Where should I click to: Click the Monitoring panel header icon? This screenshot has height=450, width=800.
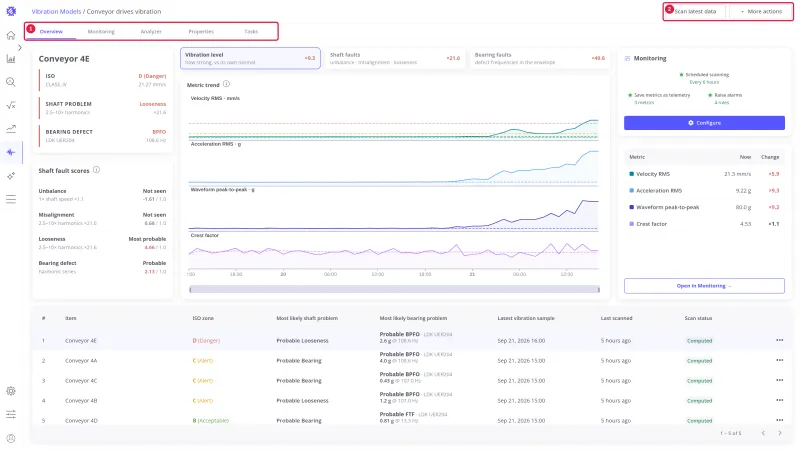click(x=627, y=58)
